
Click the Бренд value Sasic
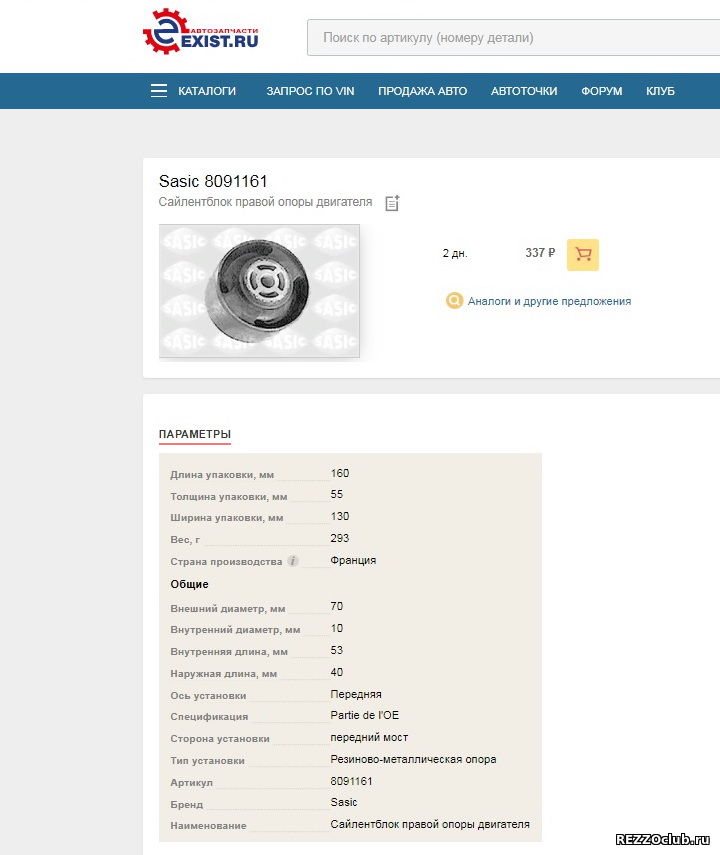(x=344, y=802)
